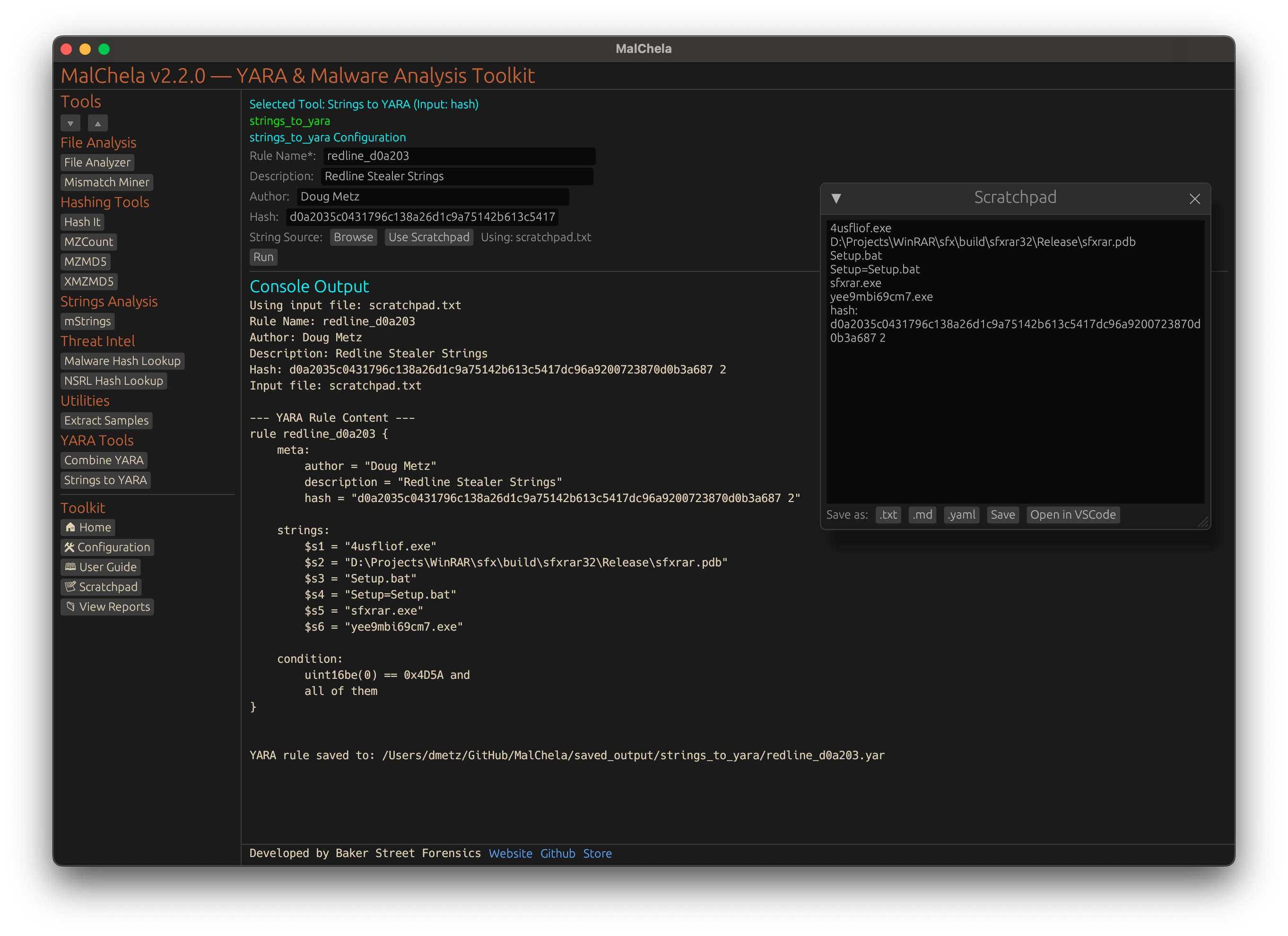Use Scratchpad as string source
Image resolution: width=1288 pixels, height=936 pixels.
click(429, 237)
